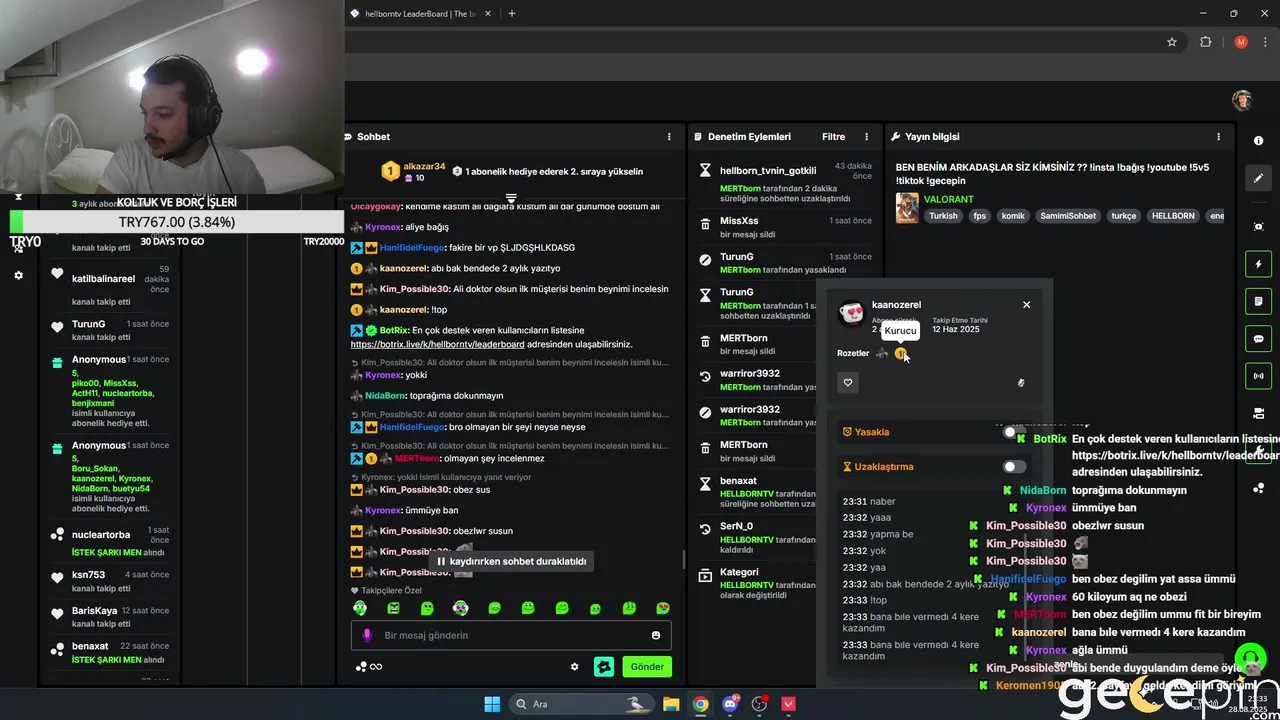This screenshot has height=720, width=1280.
Task: Click the botrix.live leaderboard link in chat
Action: 437,344
